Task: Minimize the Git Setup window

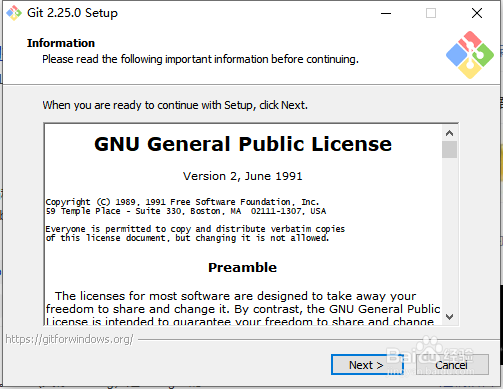Action: click(386, 13)
